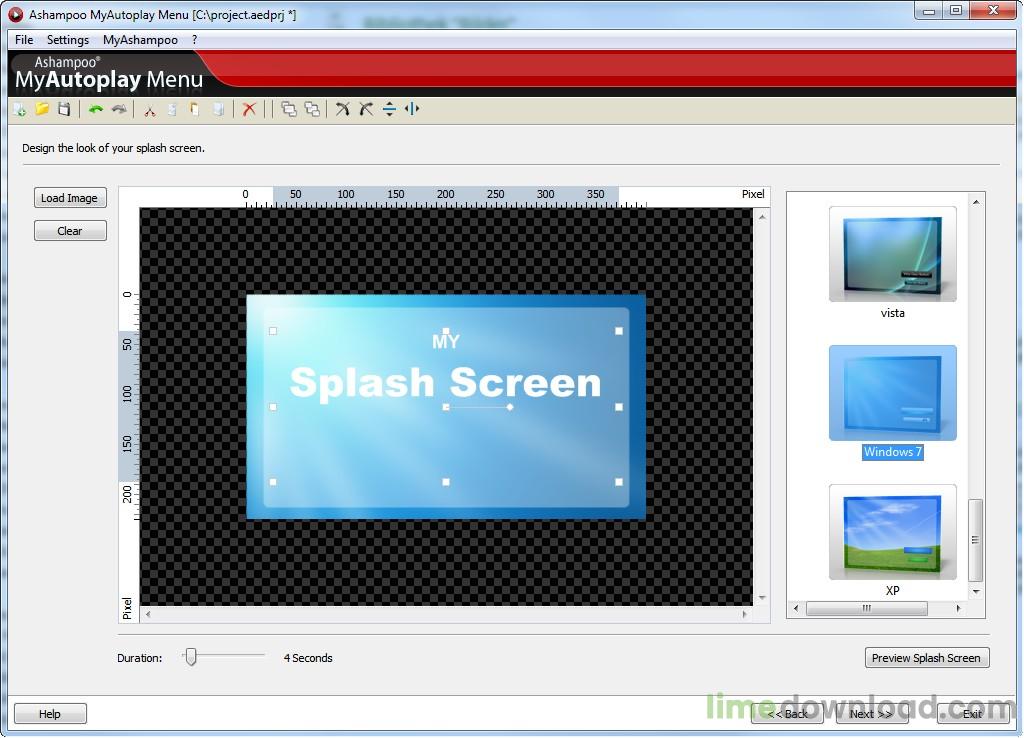Launch Preview Splash Screen

coord(926,657)
